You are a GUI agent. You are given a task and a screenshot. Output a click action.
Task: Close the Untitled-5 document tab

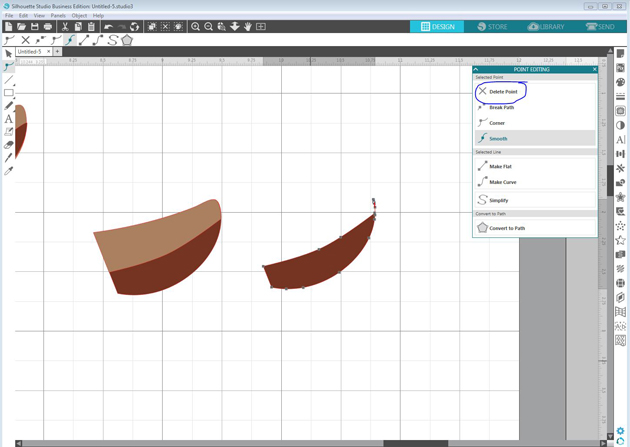point(48,52)
